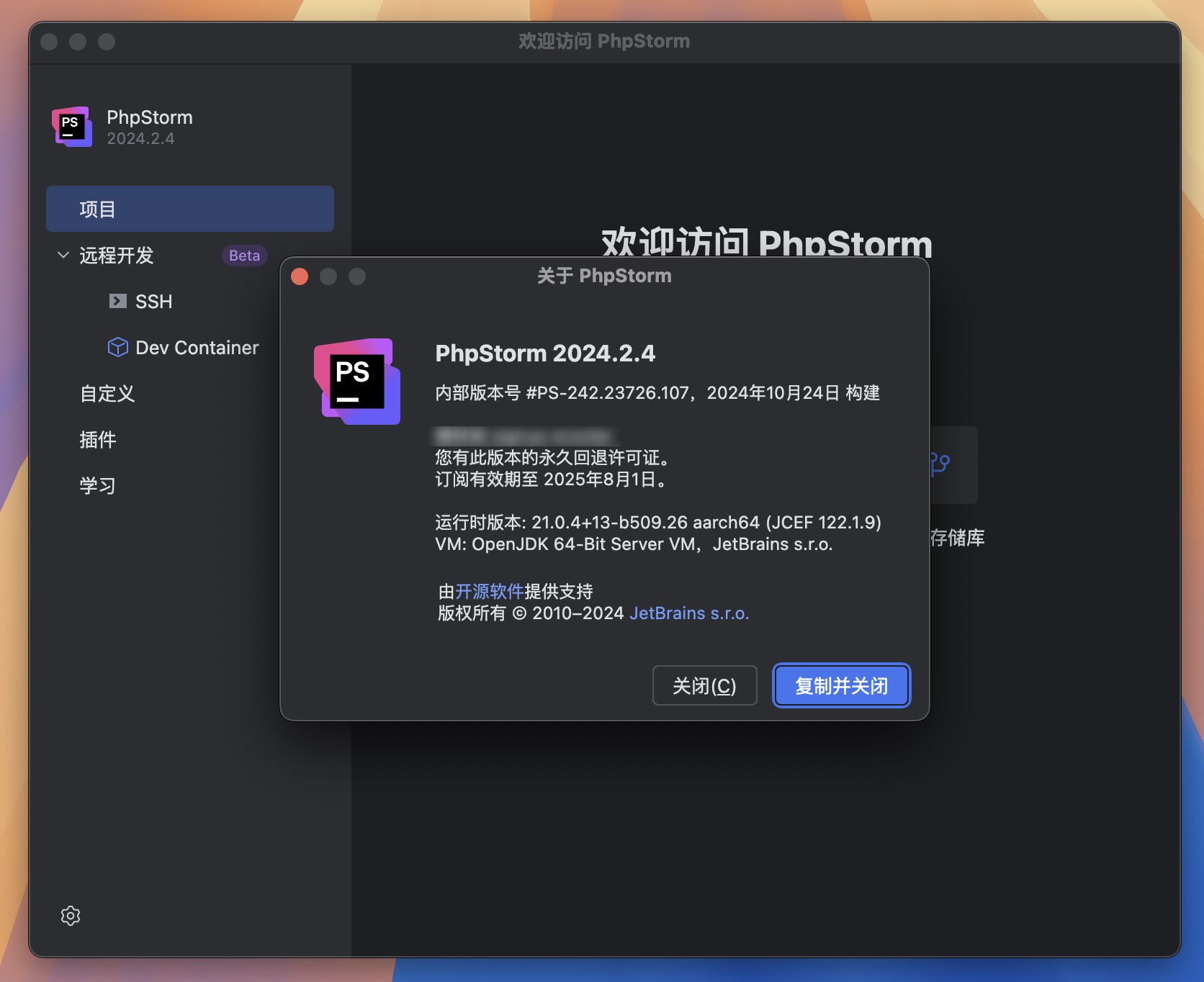Click the 订阅有效期至 2025年8月1日 text
Viewport: 1204px width, 982px height.
(x=552, y=479)
